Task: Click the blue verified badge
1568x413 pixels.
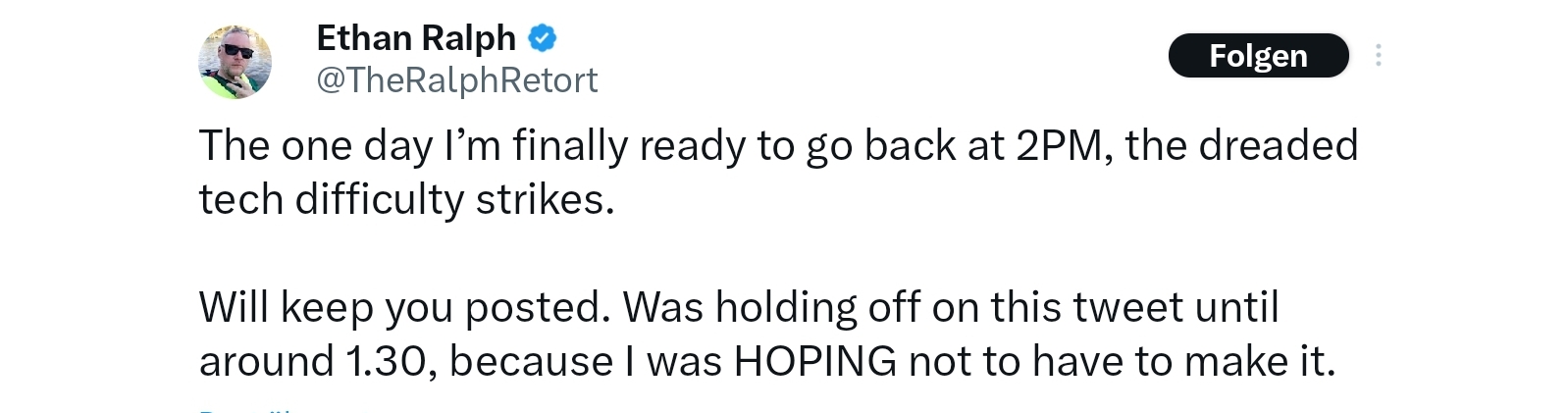Action: (543, 38)
